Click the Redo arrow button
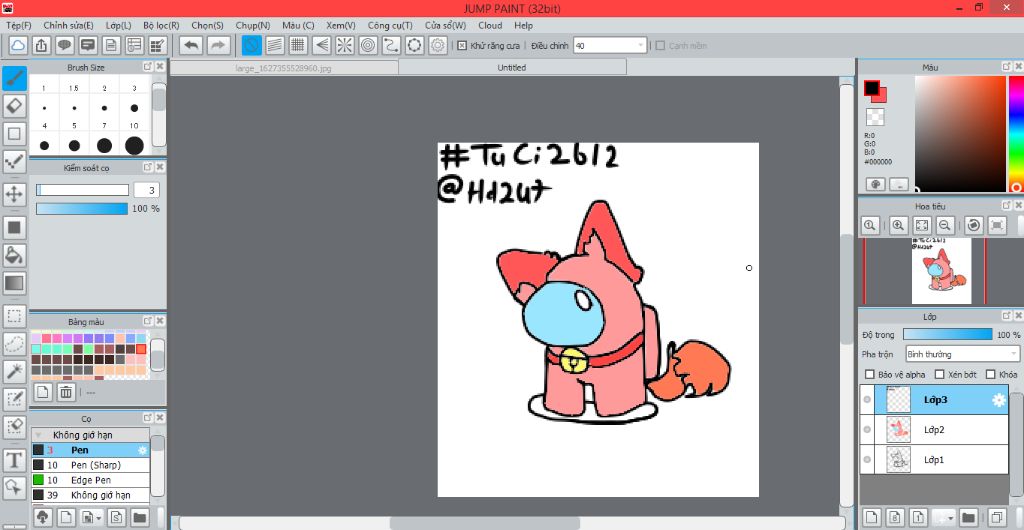The width and height of the screenshot is (1024, 530). pyautogui.click(x=218, y=45)
